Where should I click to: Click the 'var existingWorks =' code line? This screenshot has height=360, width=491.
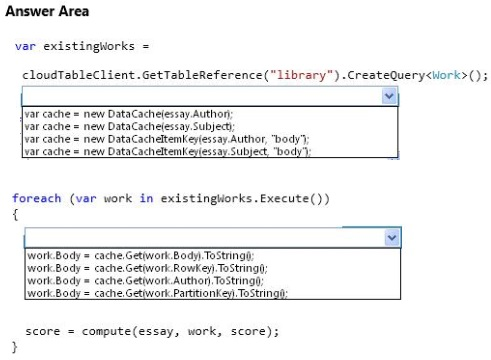[82, 46]
